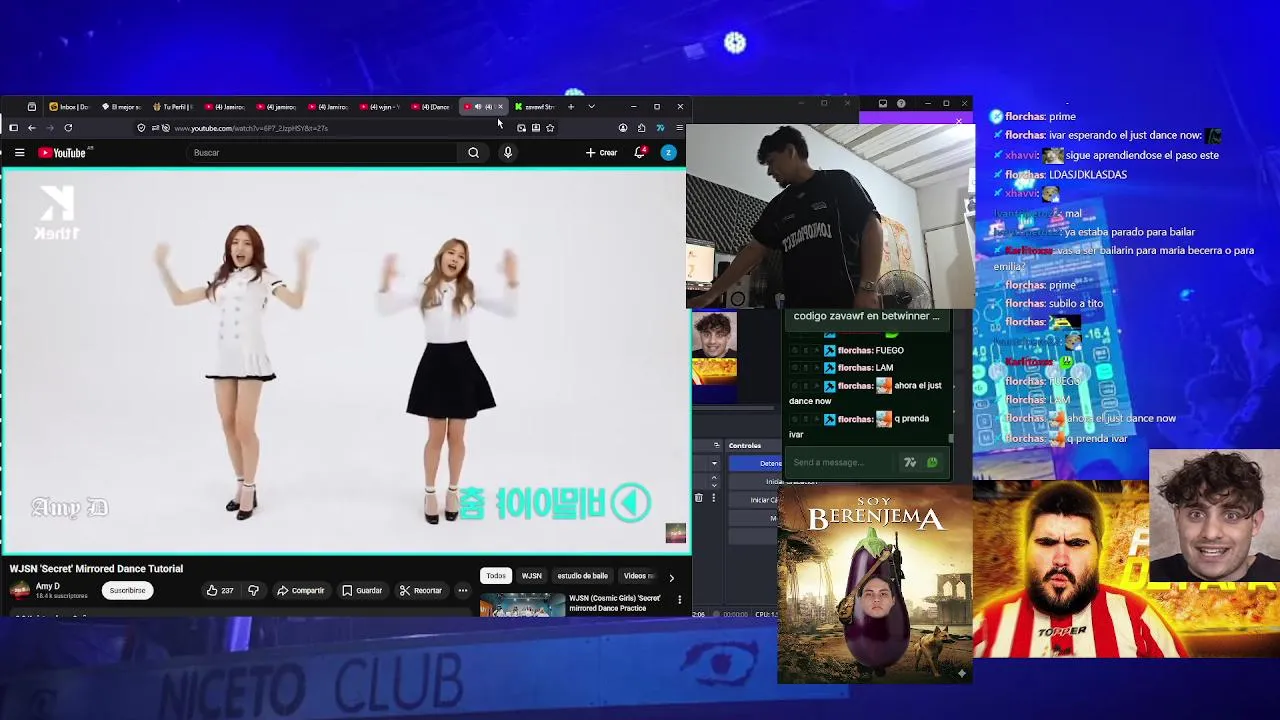The width and height of the screenshot is (1280, 720).
Task: Open WJSN Secret mirrored Dance Practice thumbnail
Action: [522, 604]
